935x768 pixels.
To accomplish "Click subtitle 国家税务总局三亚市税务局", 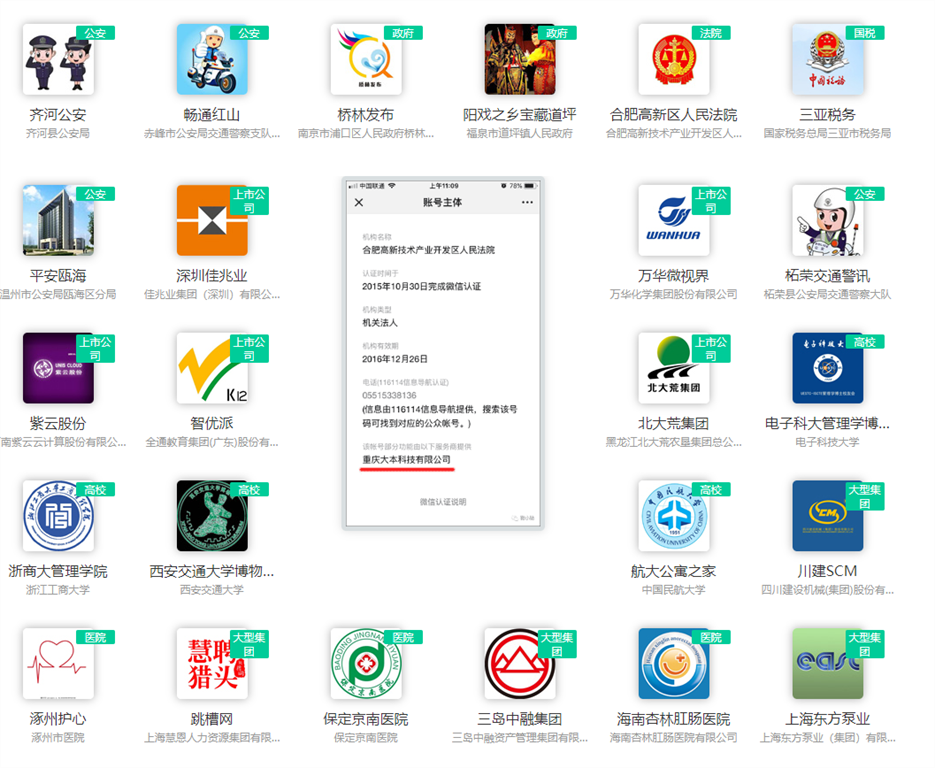I will 827,133.
